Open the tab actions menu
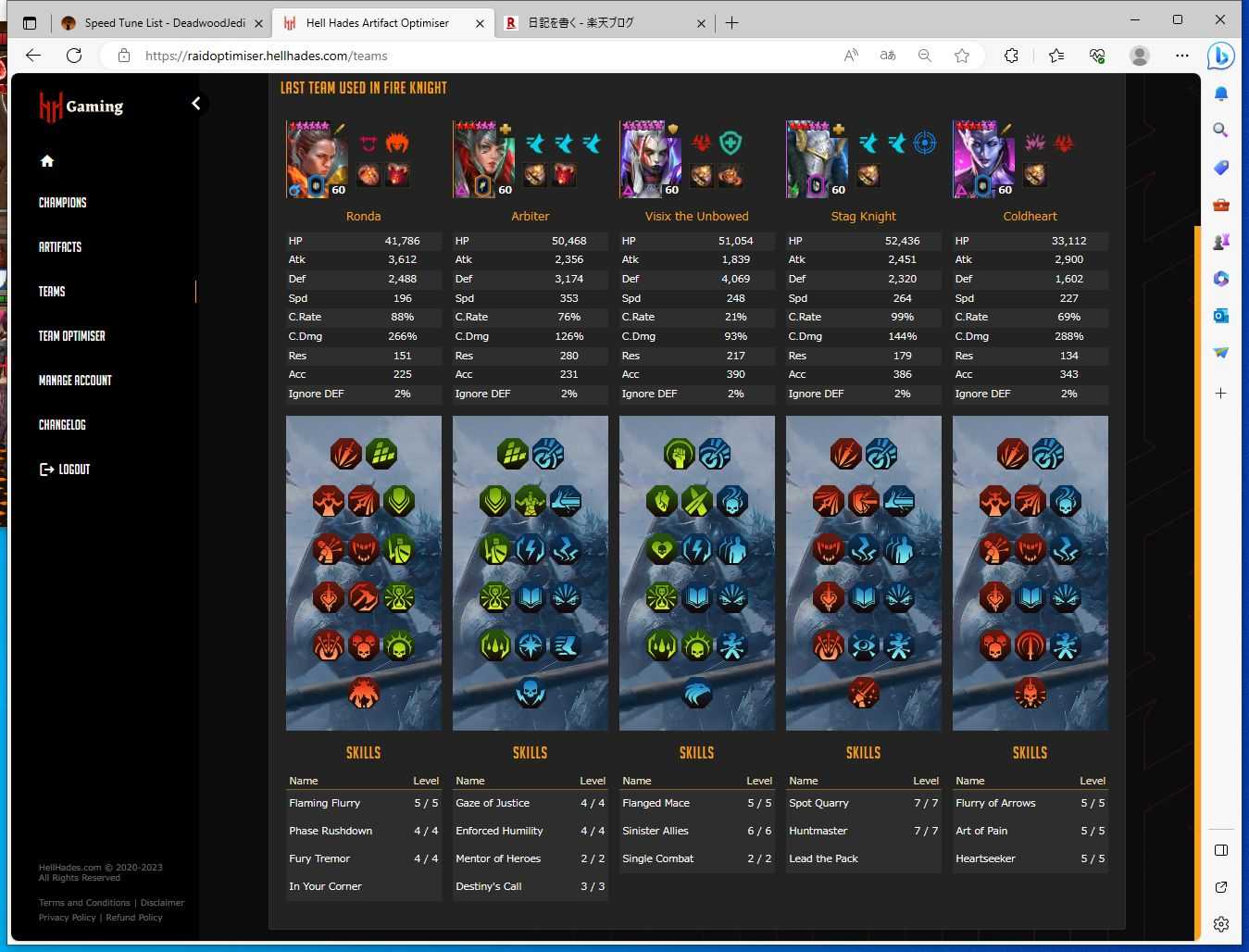The height and width of the screenshot is (952, 1249). [x=30, y=22]
